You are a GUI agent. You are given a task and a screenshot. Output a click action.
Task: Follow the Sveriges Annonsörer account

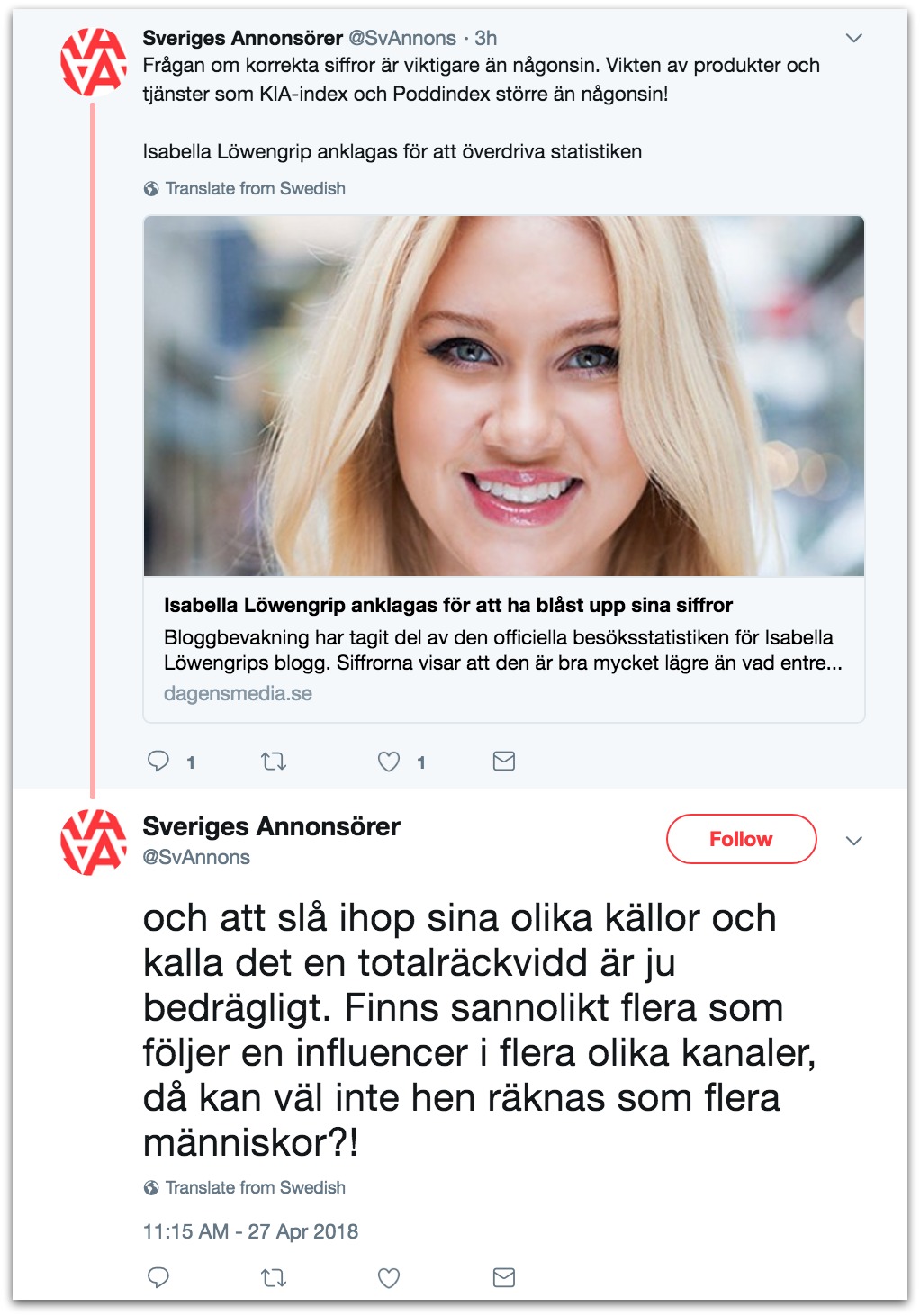tap(741, 839)
